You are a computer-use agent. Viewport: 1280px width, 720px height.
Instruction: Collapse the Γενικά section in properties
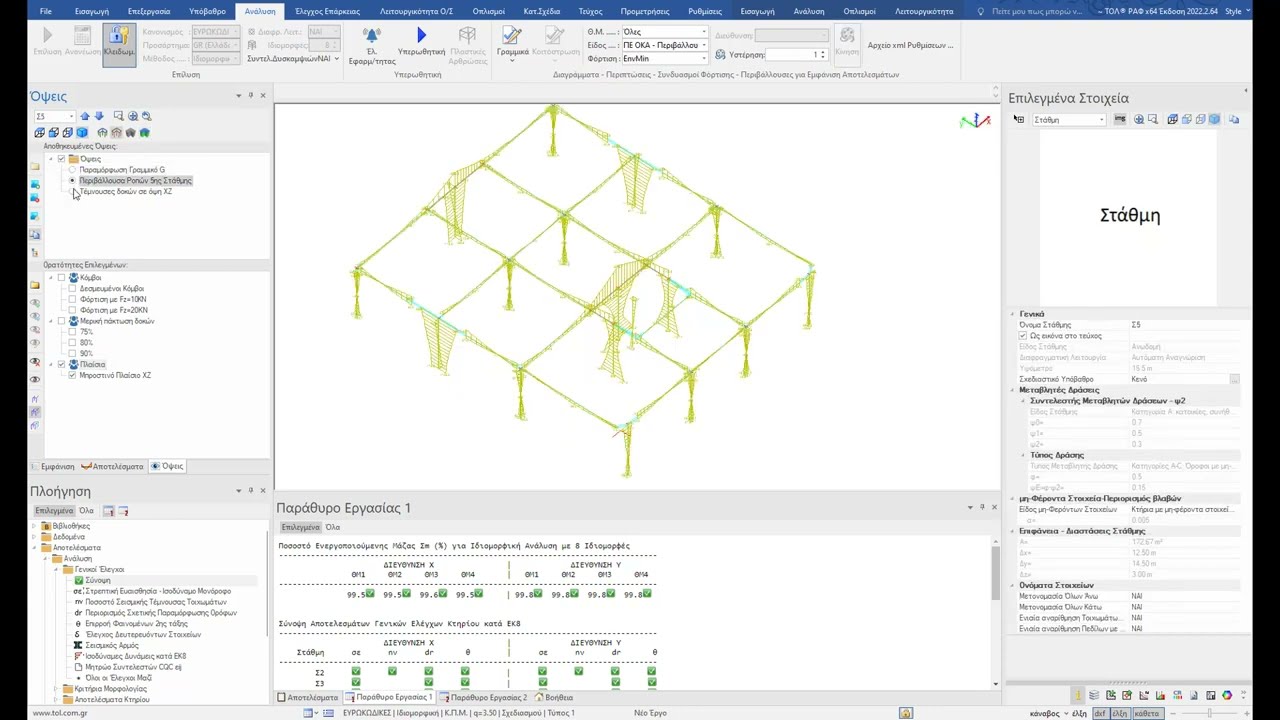tap(1012, 314)
